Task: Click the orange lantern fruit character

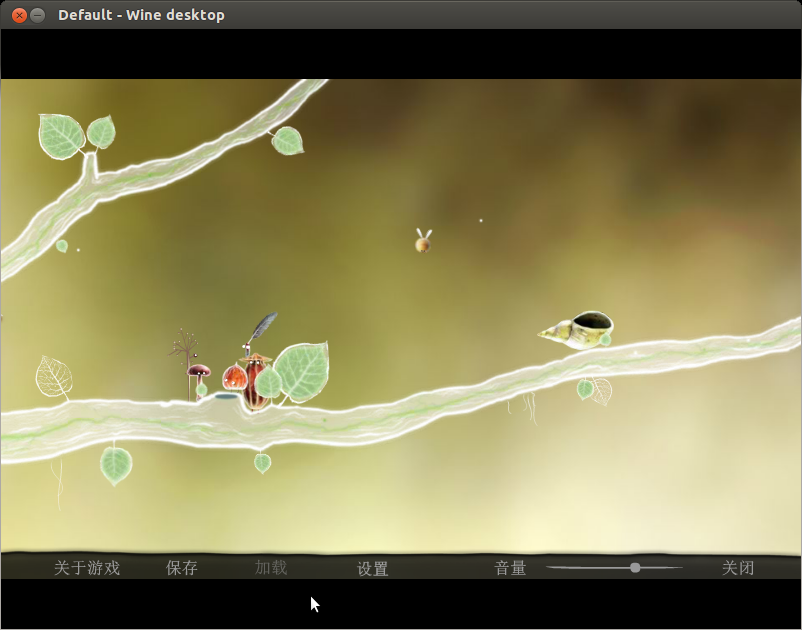Action: point(235,377)
